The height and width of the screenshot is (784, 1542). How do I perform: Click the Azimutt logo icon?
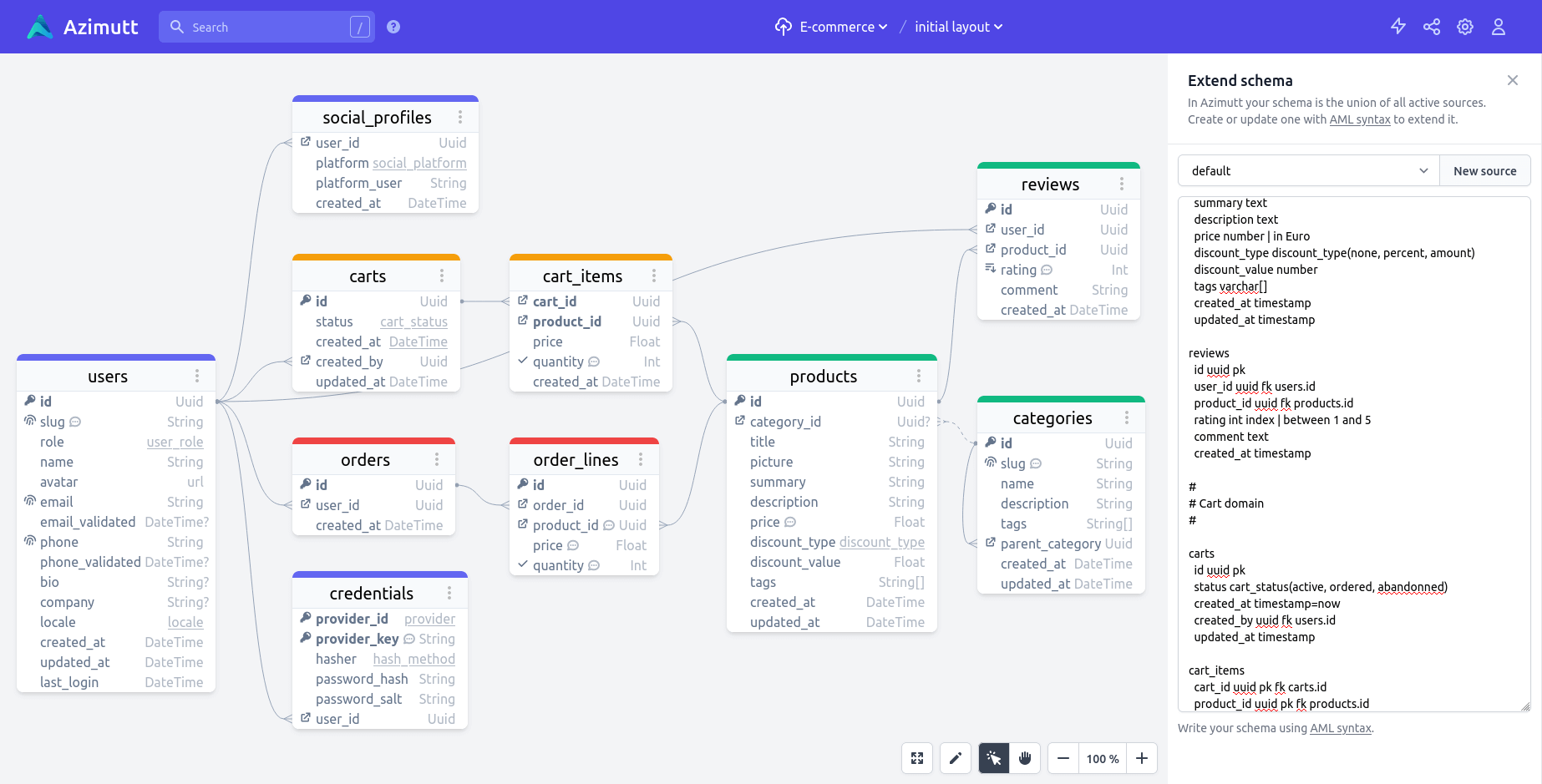click(x=38, y=27)
